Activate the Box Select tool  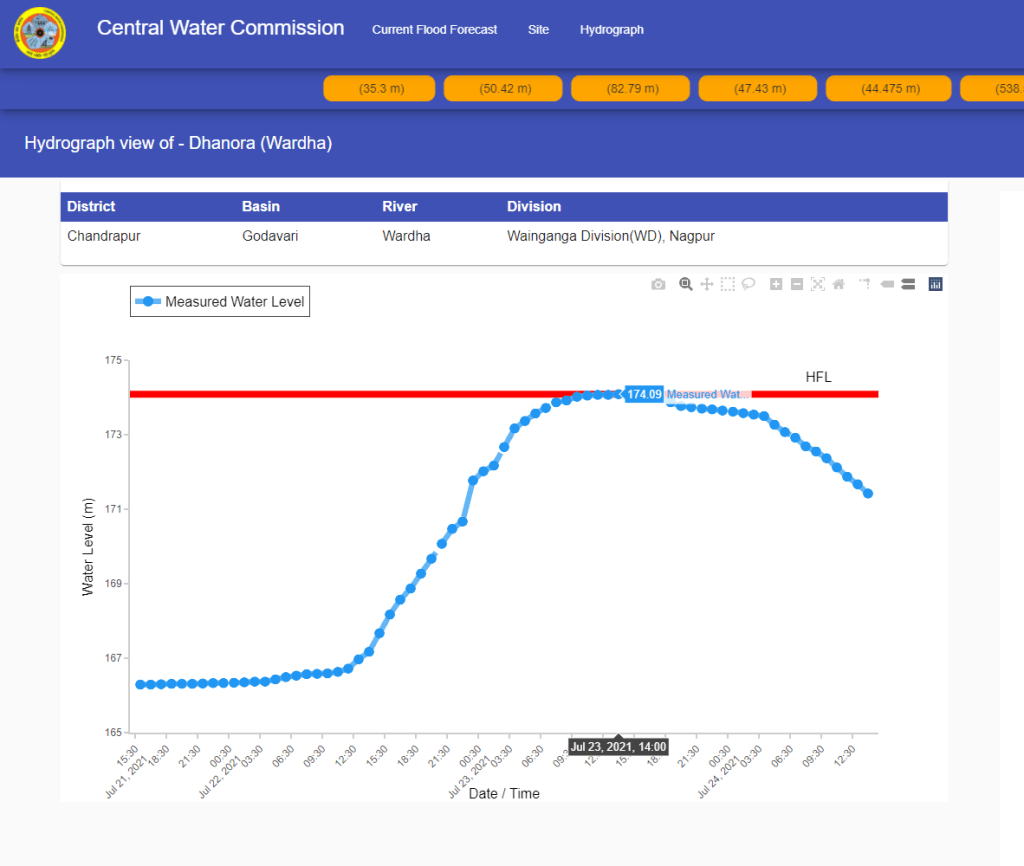pos(728,285)
